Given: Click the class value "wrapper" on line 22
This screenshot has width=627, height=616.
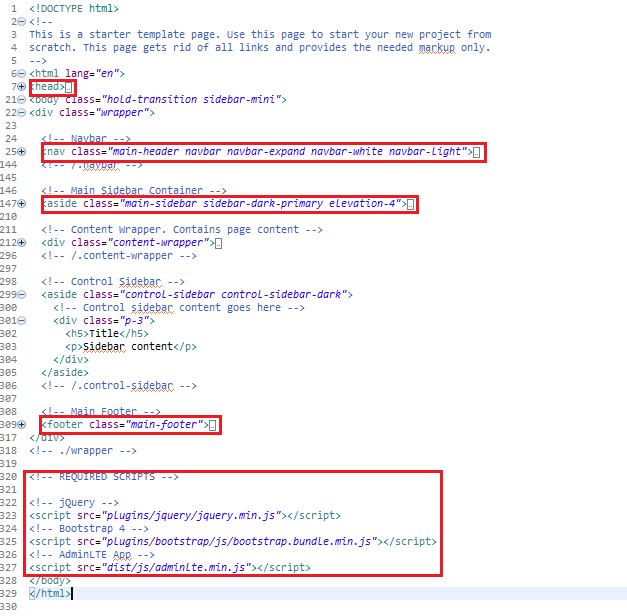Looking at the screenshot, I should pos(122,112).
